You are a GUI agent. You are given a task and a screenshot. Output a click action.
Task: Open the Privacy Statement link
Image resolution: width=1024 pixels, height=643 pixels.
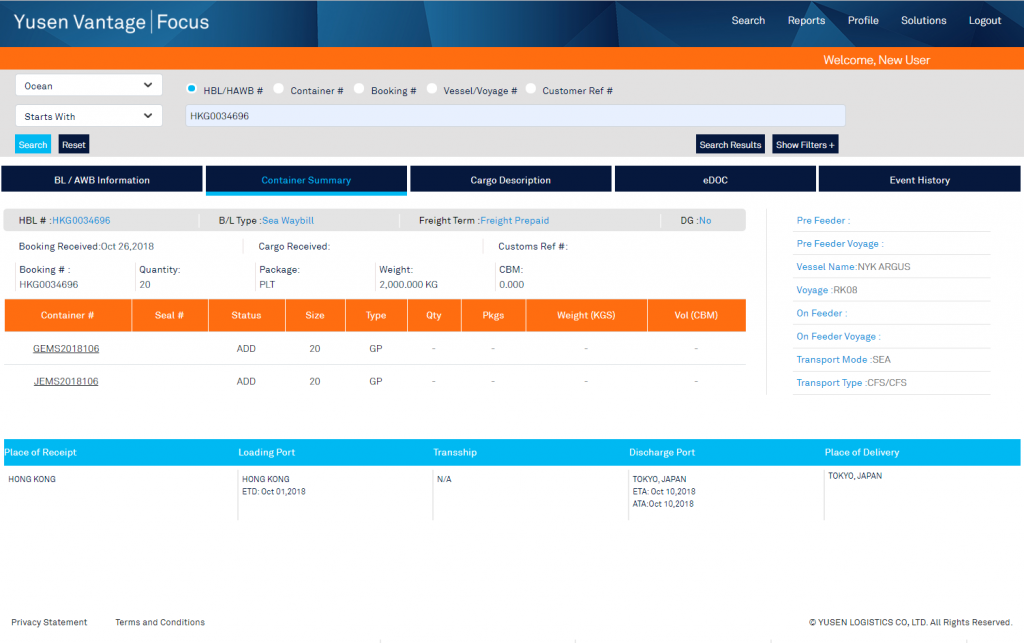tap(49, 622)
